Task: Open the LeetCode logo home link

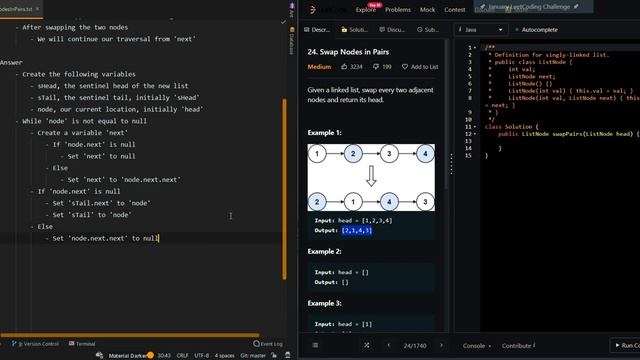Action: [313, 9]
